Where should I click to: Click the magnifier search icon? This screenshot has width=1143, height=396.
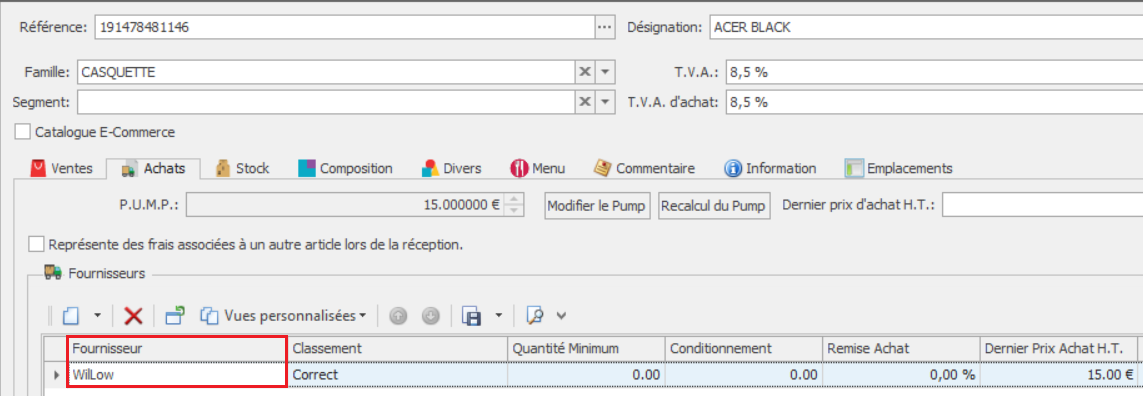(x=536, y=316)
